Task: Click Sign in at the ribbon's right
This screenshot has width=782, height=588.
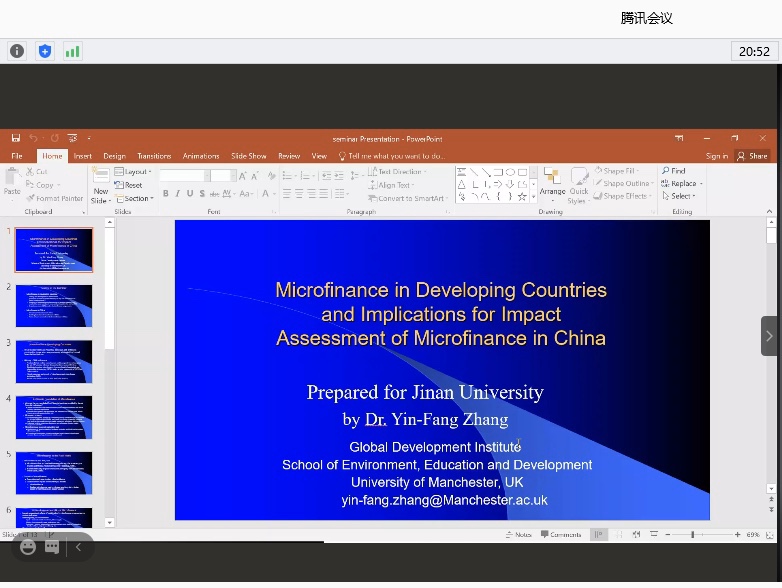Action: (717, 156)
